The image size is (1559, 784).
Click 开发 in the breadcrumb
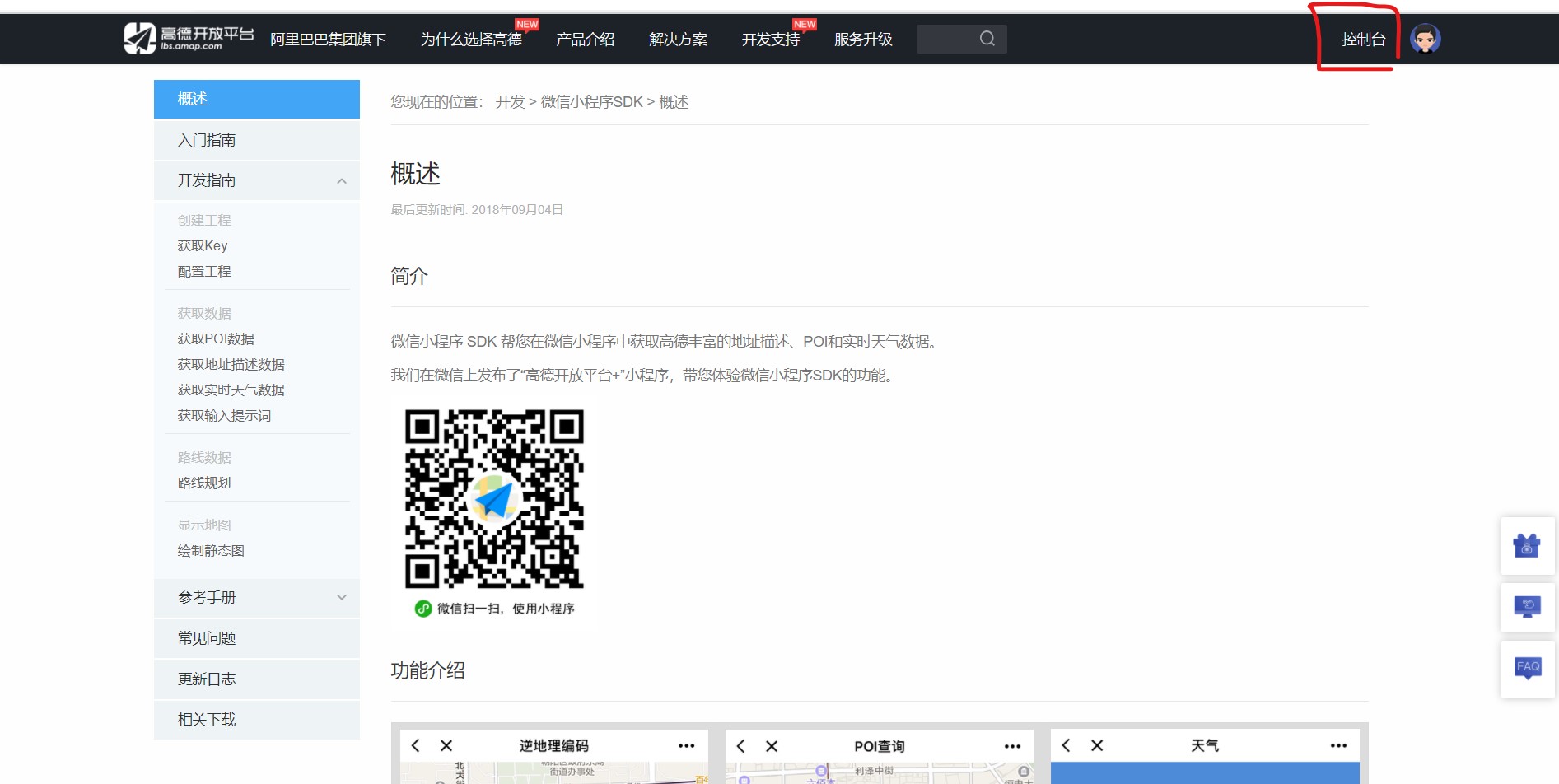pyautogui.click(x=510, y=101)
